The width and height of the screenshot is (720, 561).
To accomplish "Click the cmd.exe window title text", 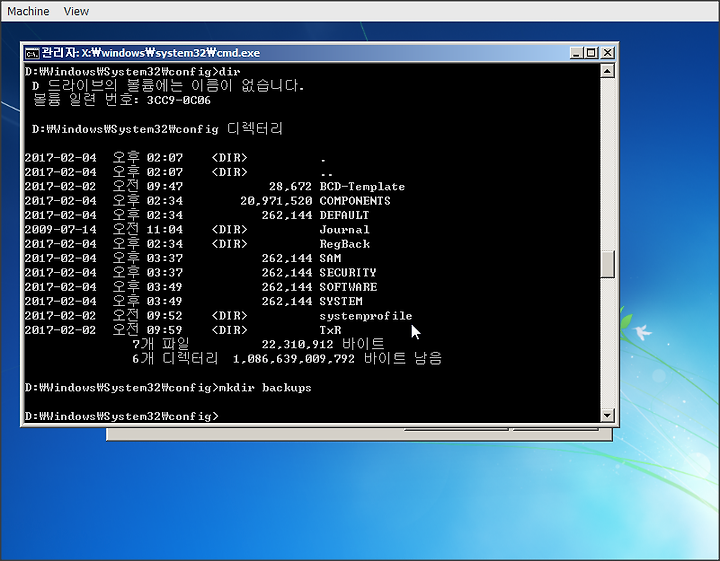I will [x=151, y=53].
